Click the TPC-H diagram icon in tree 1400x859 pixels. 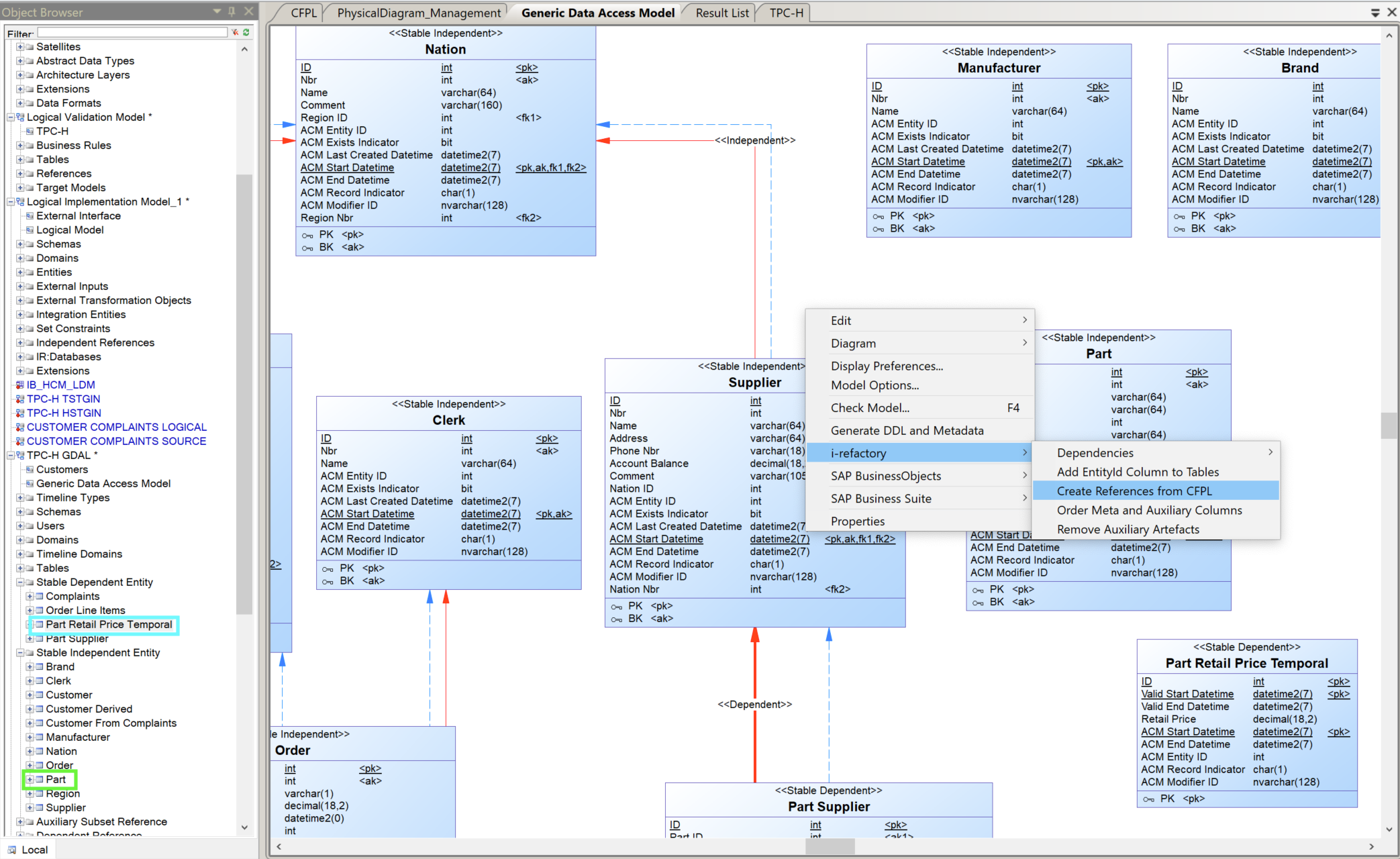[30, 132]
